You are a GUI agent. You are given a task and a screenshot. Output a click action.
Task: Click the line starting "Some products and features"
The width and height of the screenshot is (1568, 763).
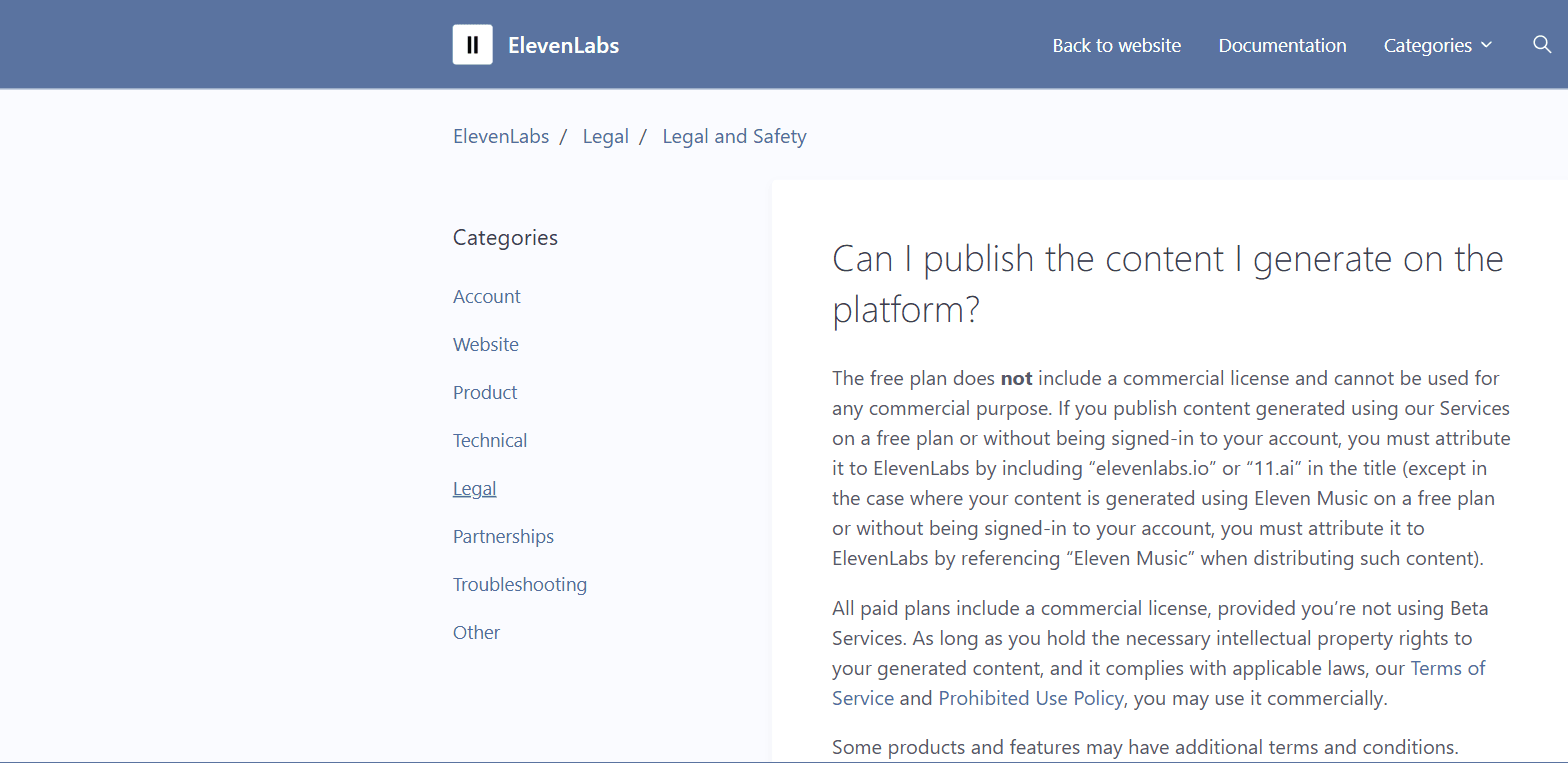pos(1145,747)
